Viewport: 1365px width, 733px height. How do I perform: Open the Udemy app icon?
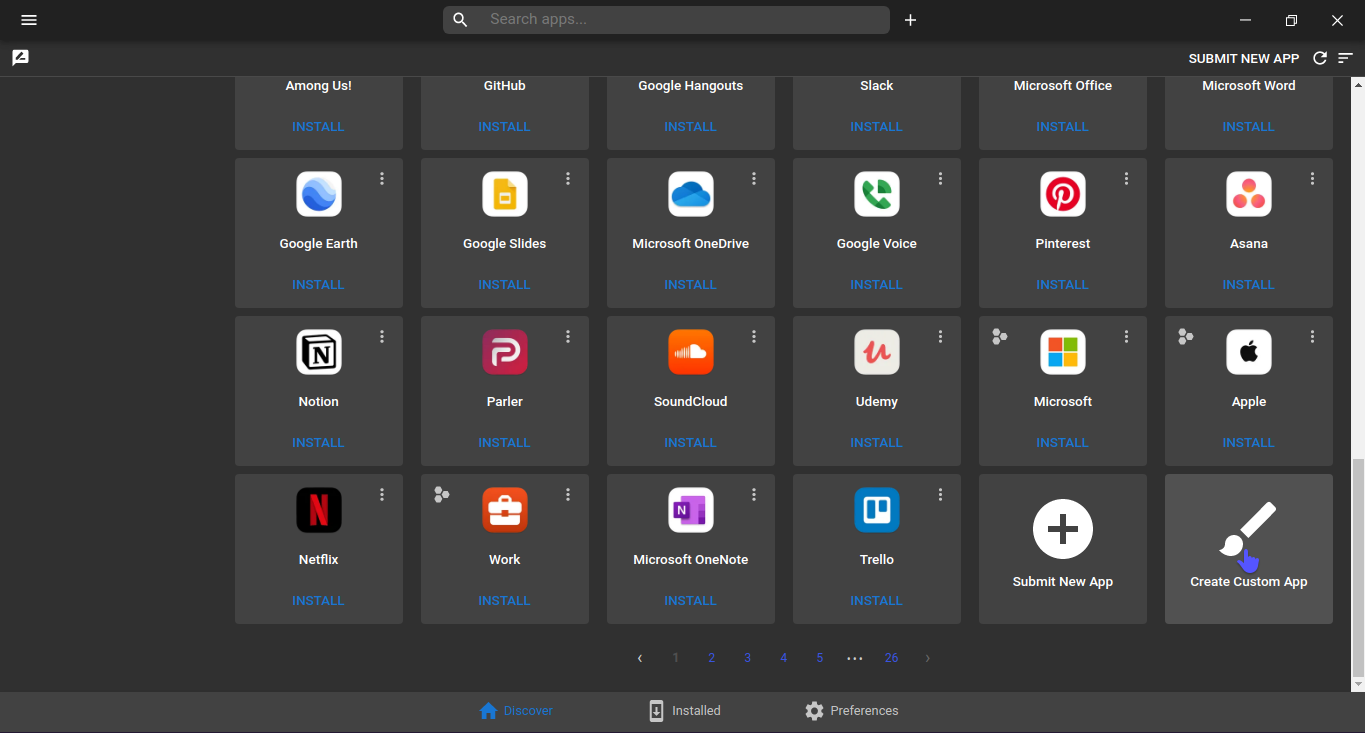(x=877, y=352)
